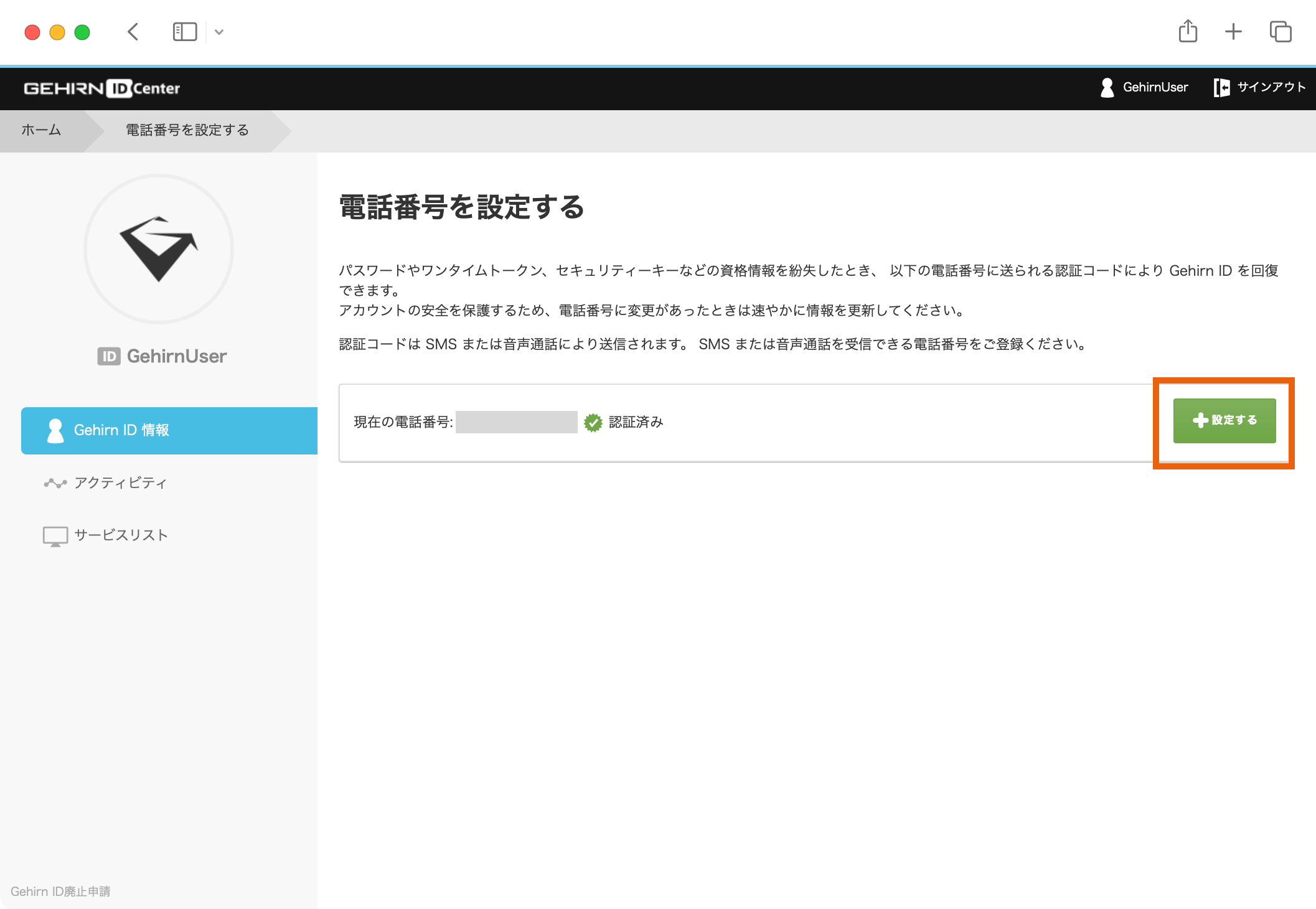Screen dimensions: 1316x909
Task: Open a new tab with plus icon
Action: (1233, 32)
